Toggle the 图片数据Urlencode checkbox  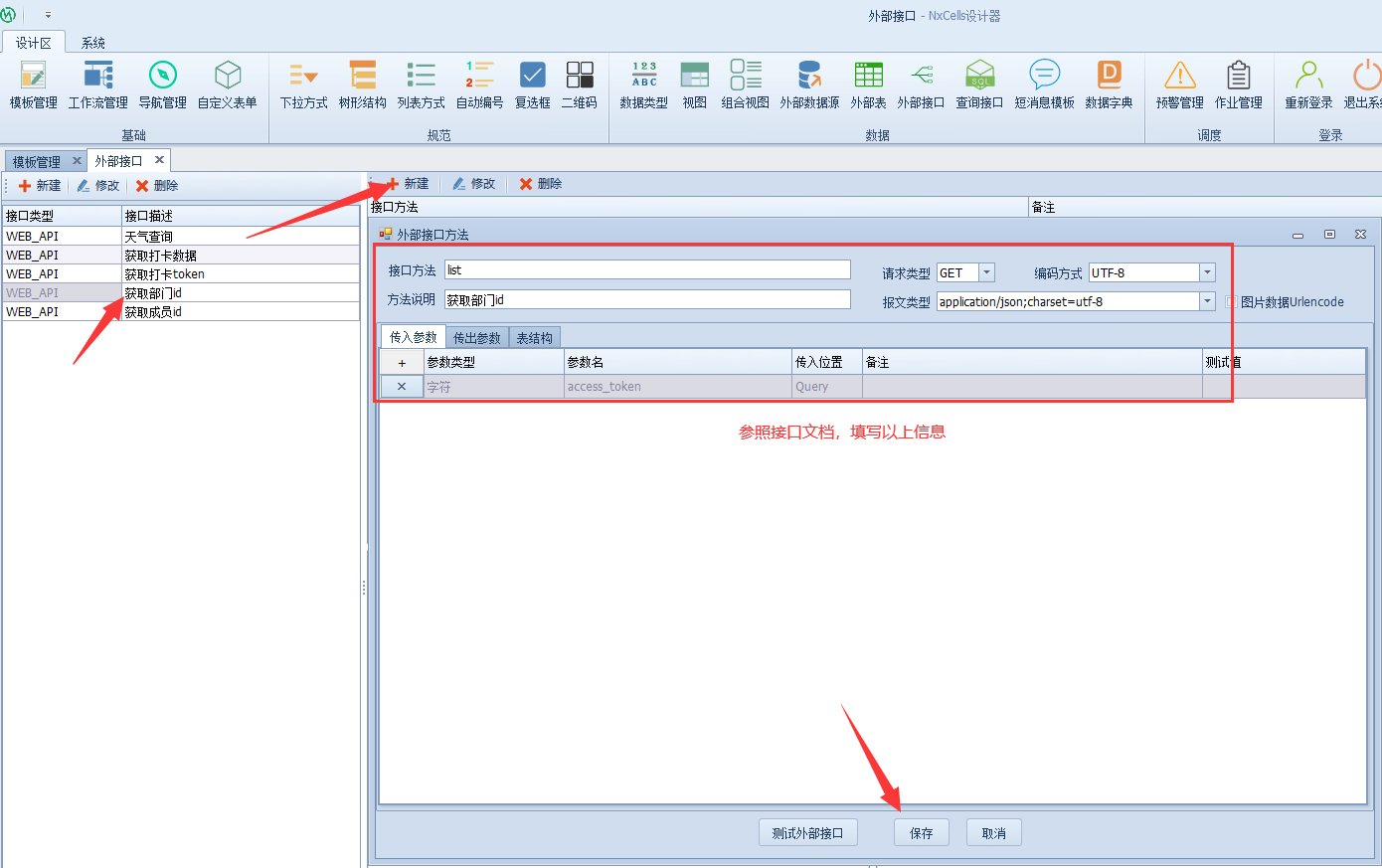pyautogui.click(x=1232, y=302)
